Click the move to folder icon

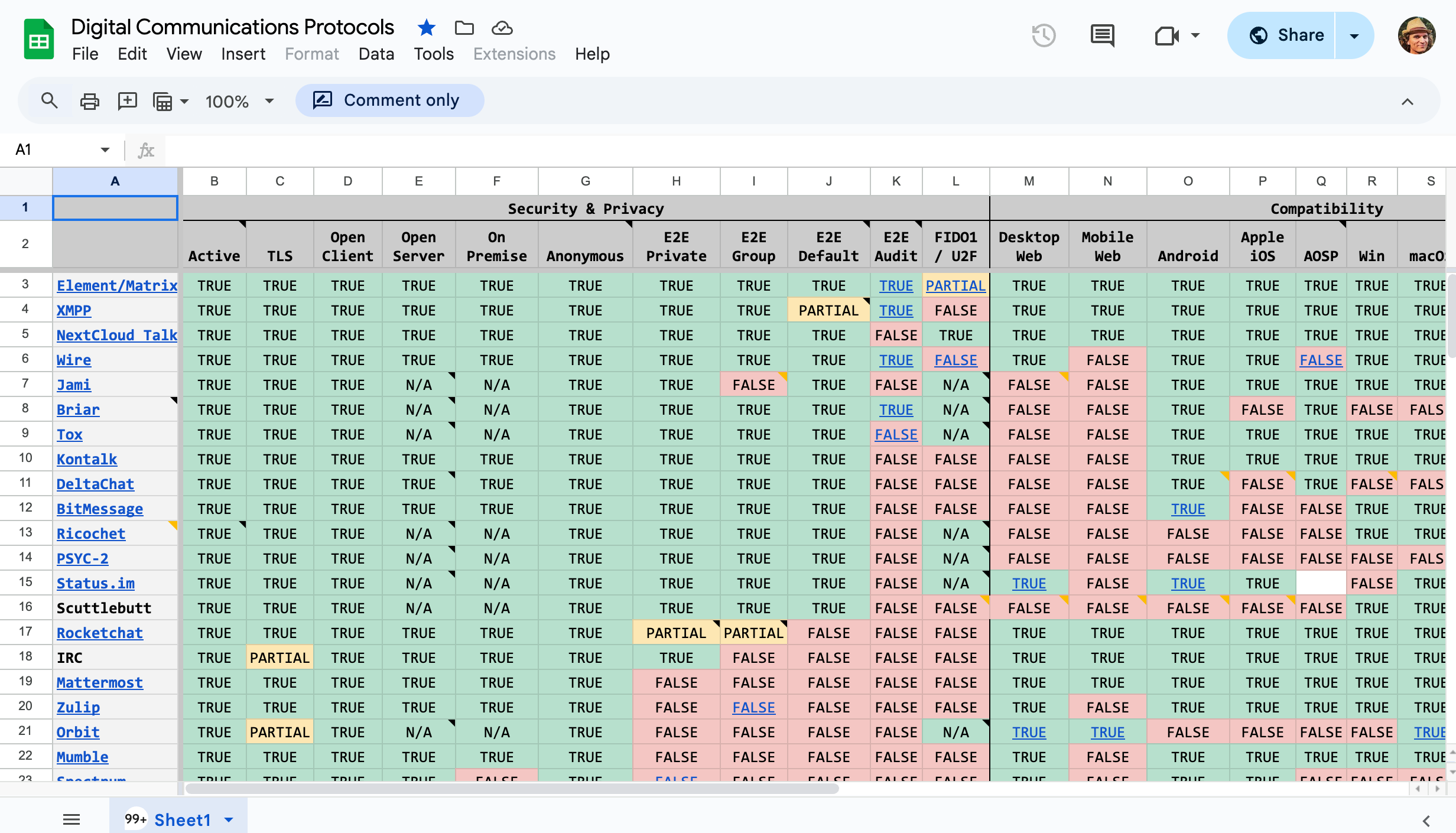[464, 28]
